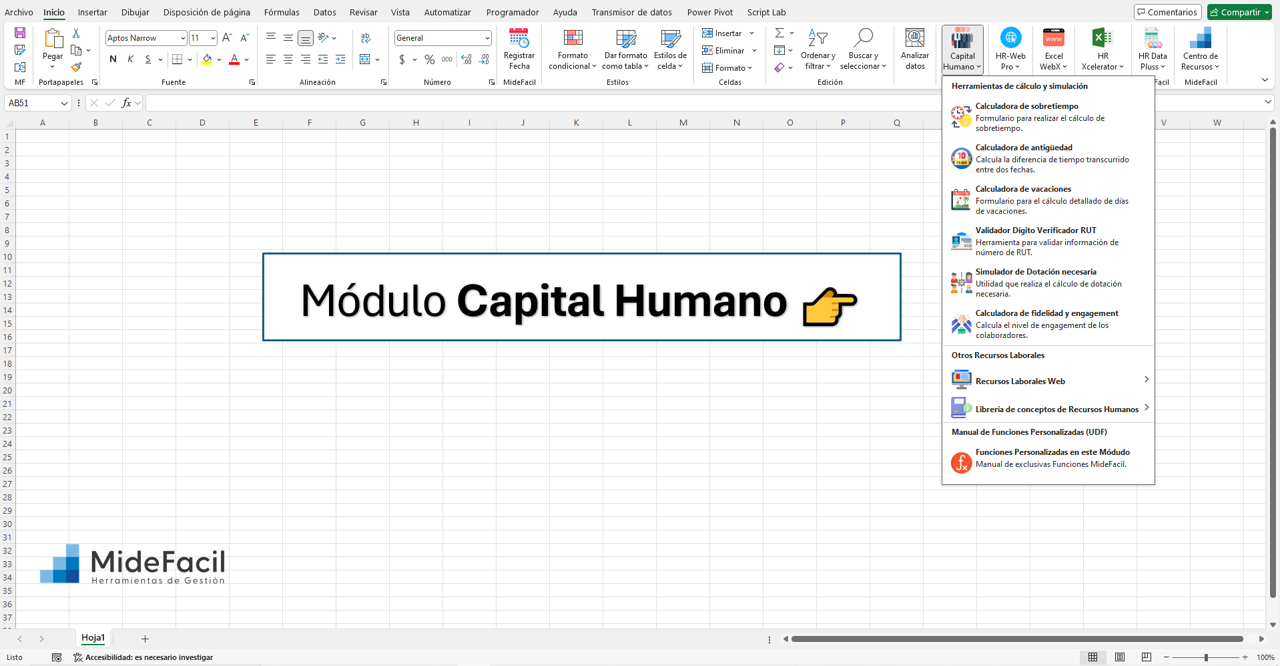Run Analizar datos from the ribbon

913,48
